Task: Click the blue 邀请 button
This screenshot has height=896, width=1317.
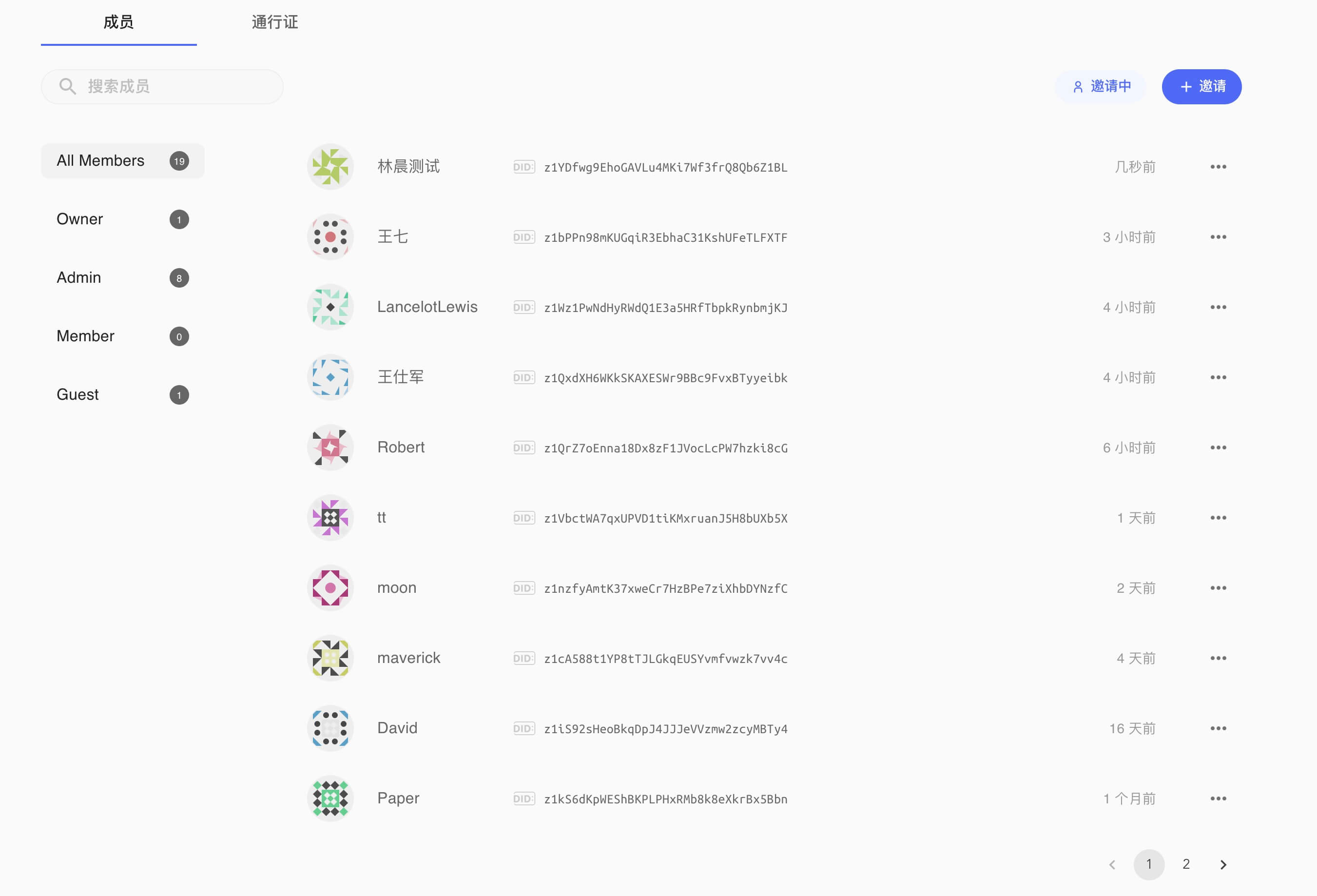Action: 1201,87
